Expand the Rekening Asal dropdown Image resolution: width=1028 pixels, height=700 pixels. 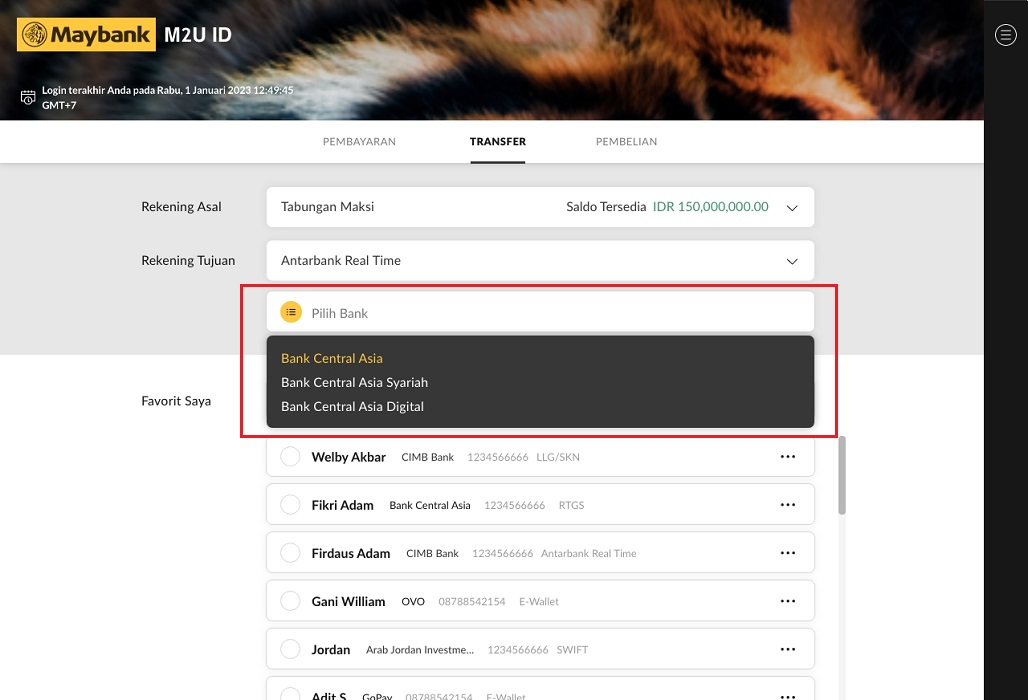coord(792,208)
